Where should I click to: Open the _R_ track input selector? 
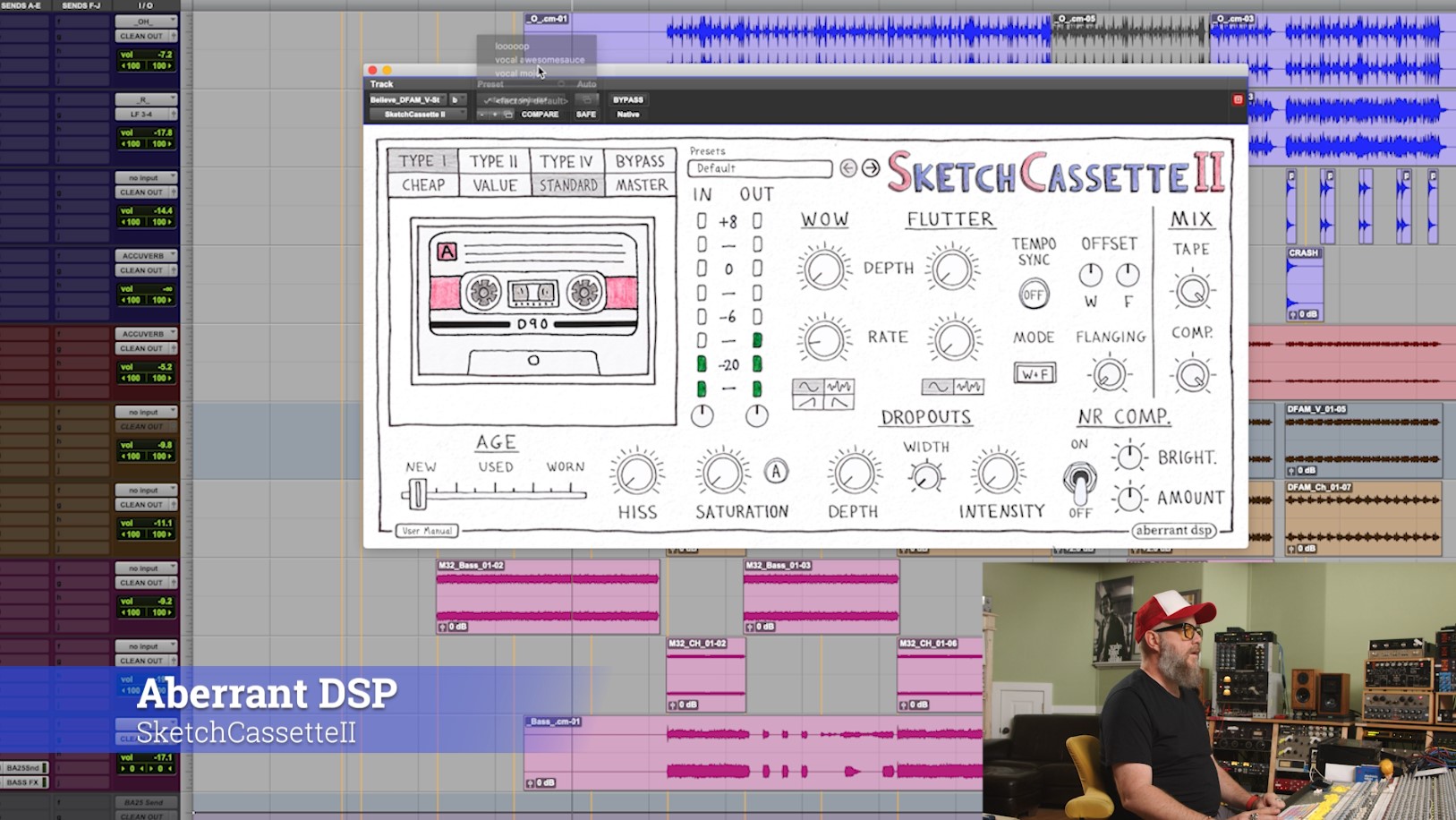pos(146,99)
